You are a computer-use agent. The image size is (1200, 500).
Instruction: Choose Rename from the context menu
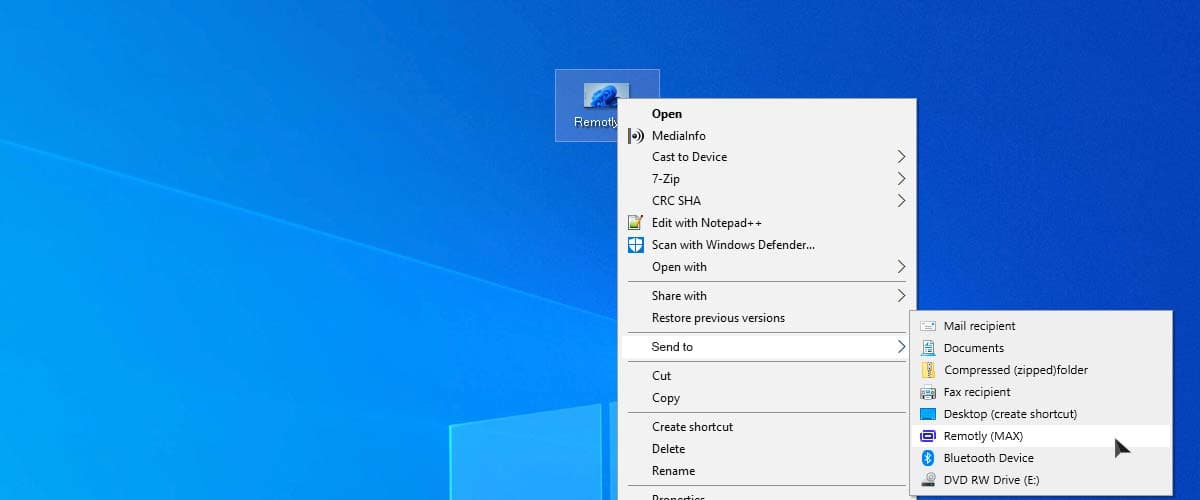pyautogui.click(x=767, y=471)
